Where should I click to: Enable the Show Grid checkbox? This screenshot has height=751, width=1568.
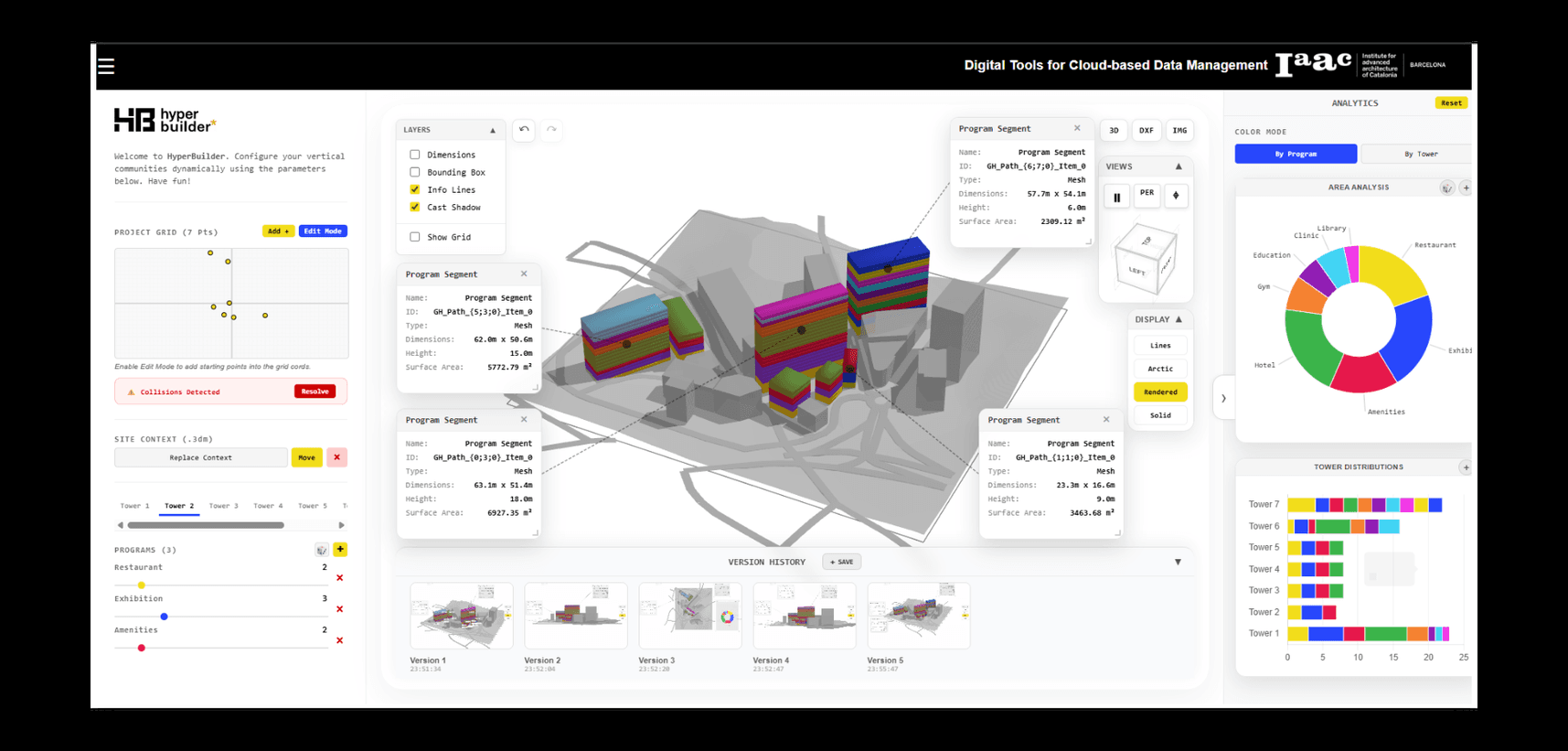pyautogui.click(x=415, y=237)
